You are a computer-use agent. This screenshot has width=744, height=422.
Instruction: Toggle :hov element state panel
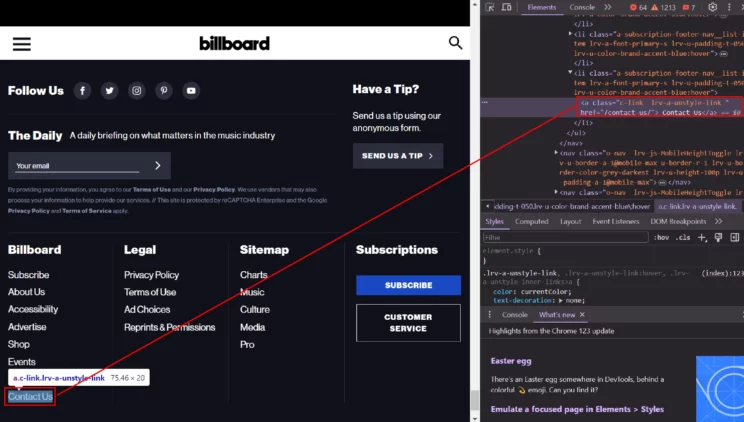661,237
